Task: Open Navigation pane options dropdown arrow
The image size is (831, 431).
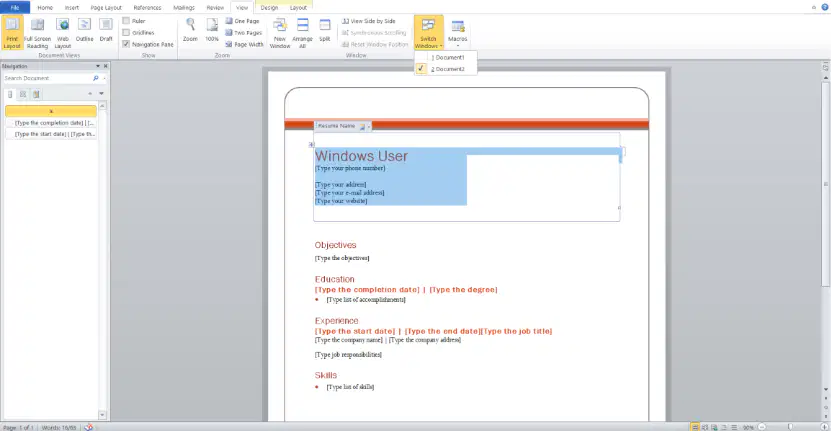Action: 98,66
